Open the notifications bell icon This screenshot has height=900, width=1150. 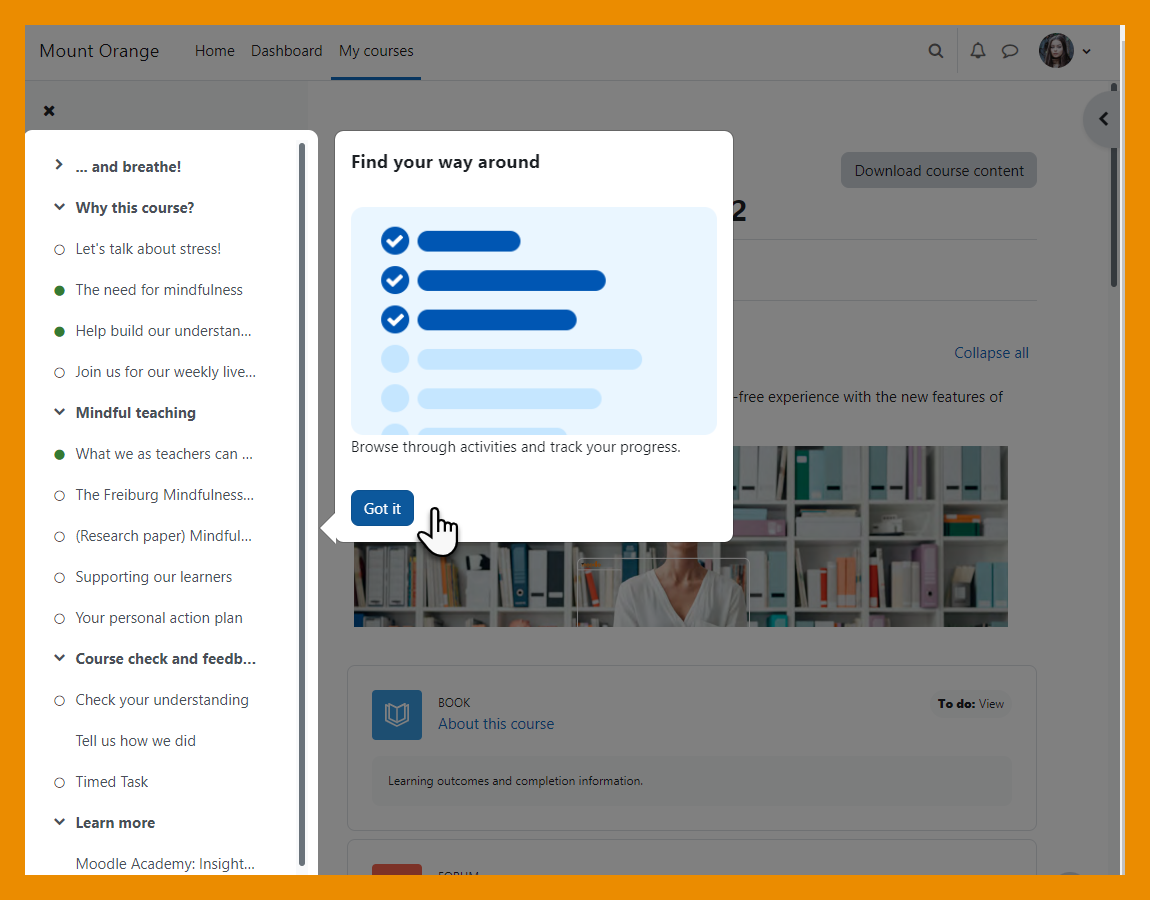click(978, 51)
